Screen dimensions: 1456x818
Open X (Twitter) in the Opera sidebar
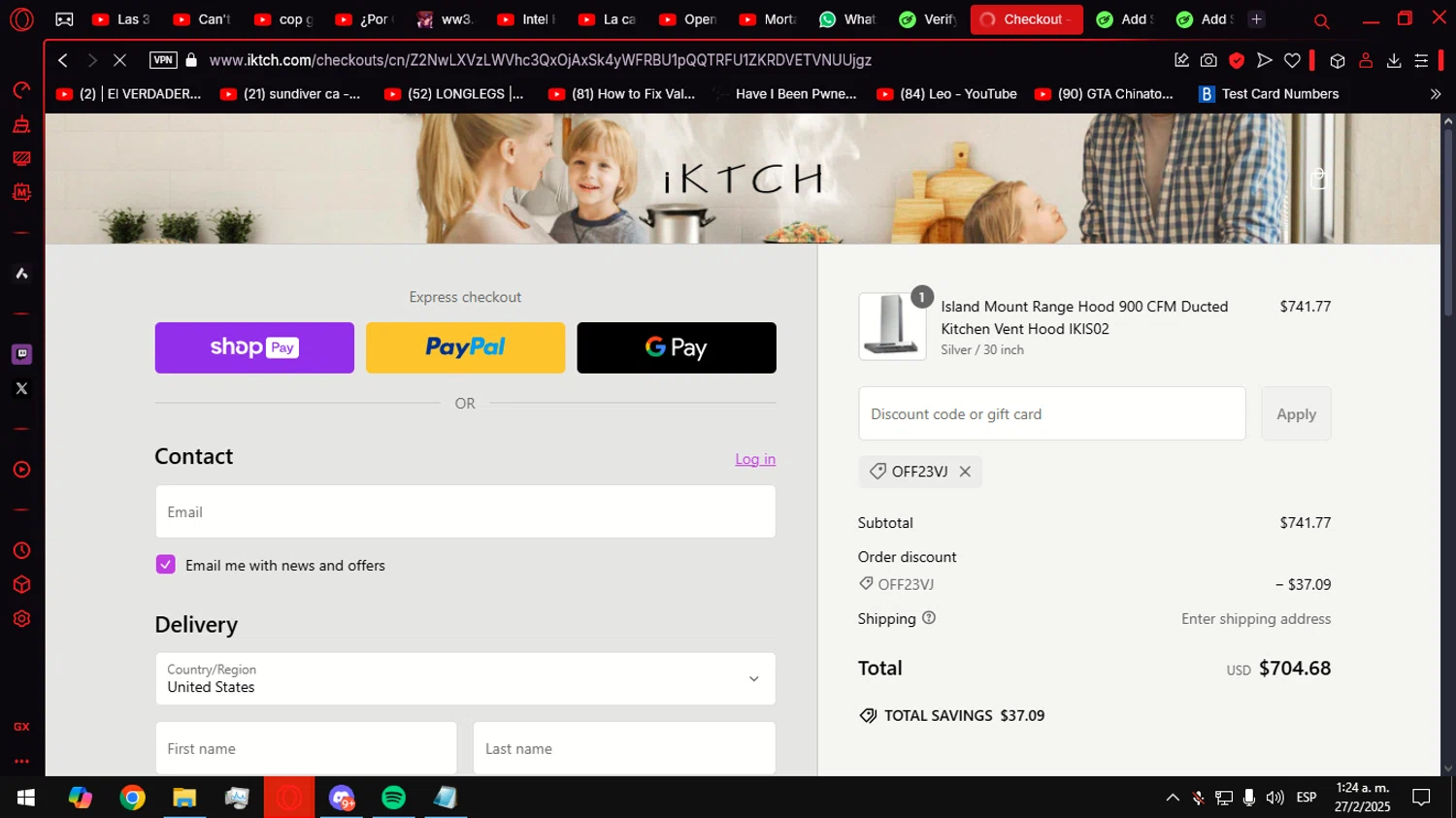[x=21, y=388]
